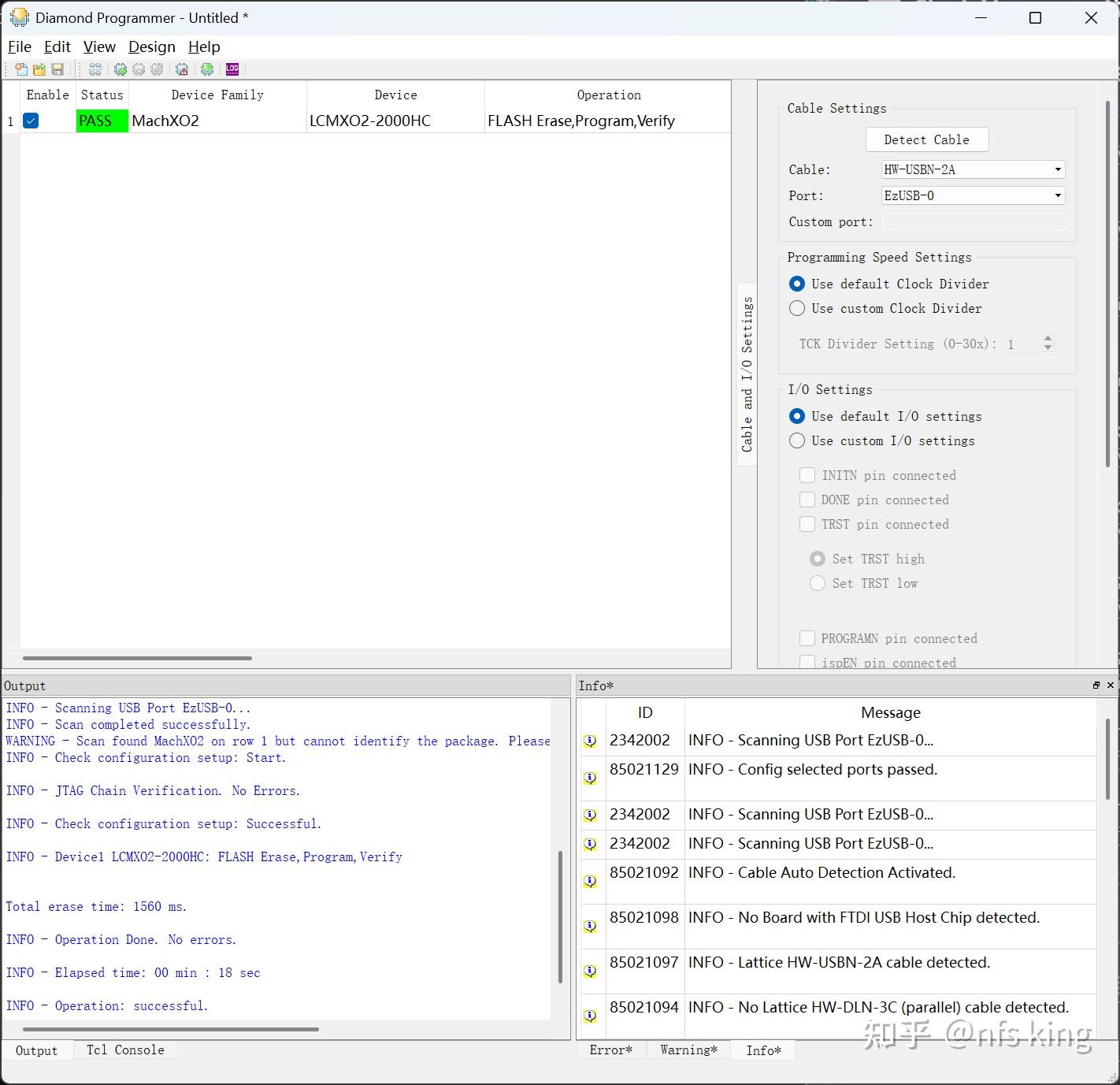Open the Edit menu
The width and height of the screenshot is (1120, 1085).
[57, 46]
